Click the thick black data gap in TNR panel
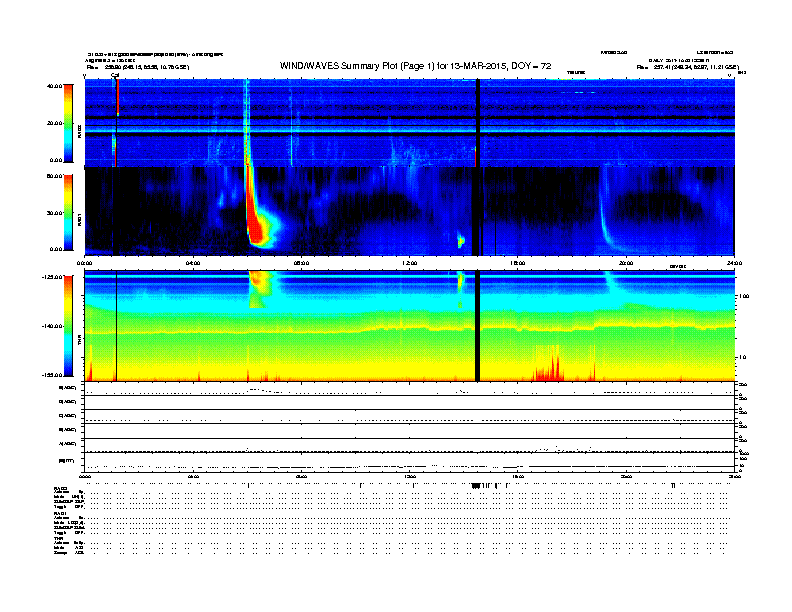The width and height of the screenshot is (792, 612). pos(477,326)
